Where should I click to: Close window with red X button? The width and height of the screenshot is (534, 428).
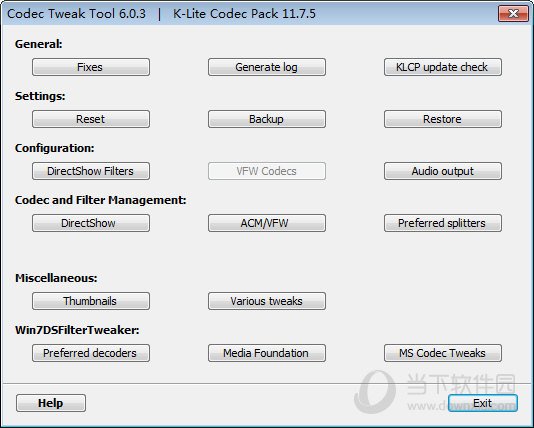click(x=513, y=14)
